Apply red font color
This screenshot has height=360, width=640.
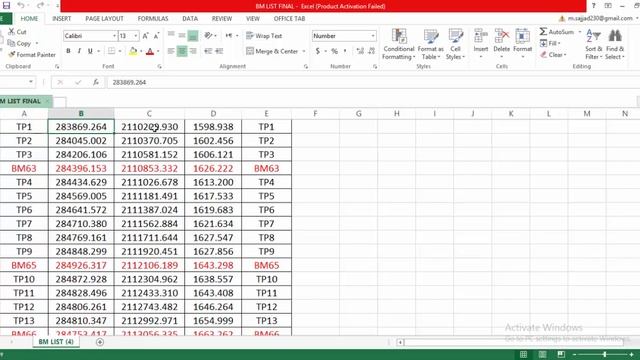pyautogui.click(x=150, y=51)
